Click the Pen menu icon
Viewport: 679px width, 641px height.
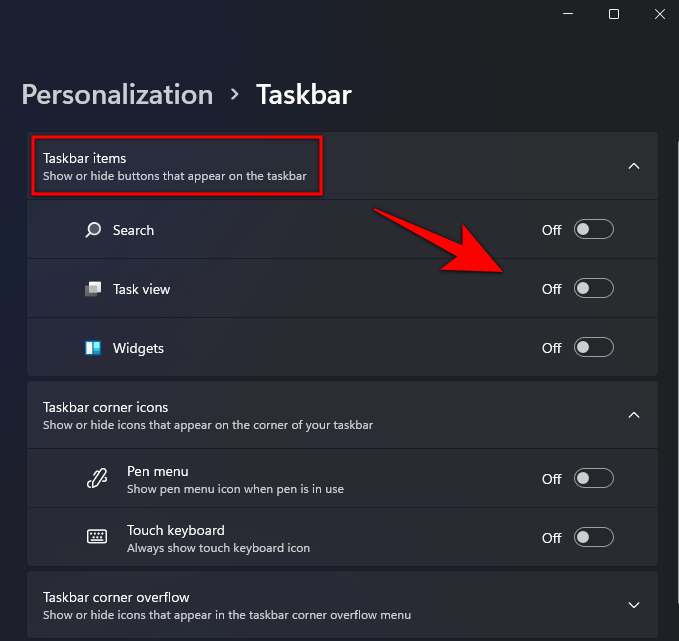coord(96,479)
